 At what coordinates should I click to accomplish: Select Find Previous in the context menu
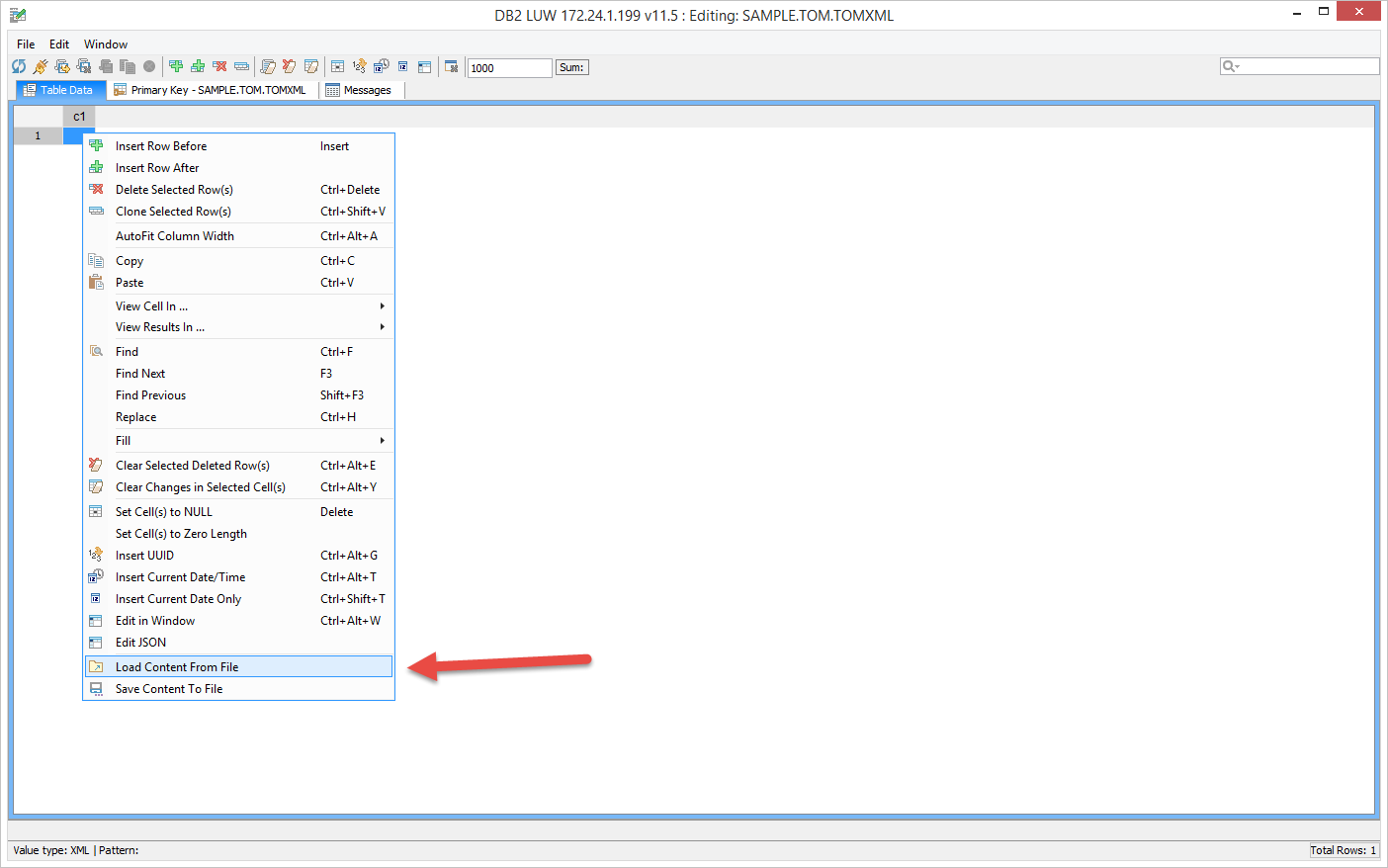pos(239,395)
